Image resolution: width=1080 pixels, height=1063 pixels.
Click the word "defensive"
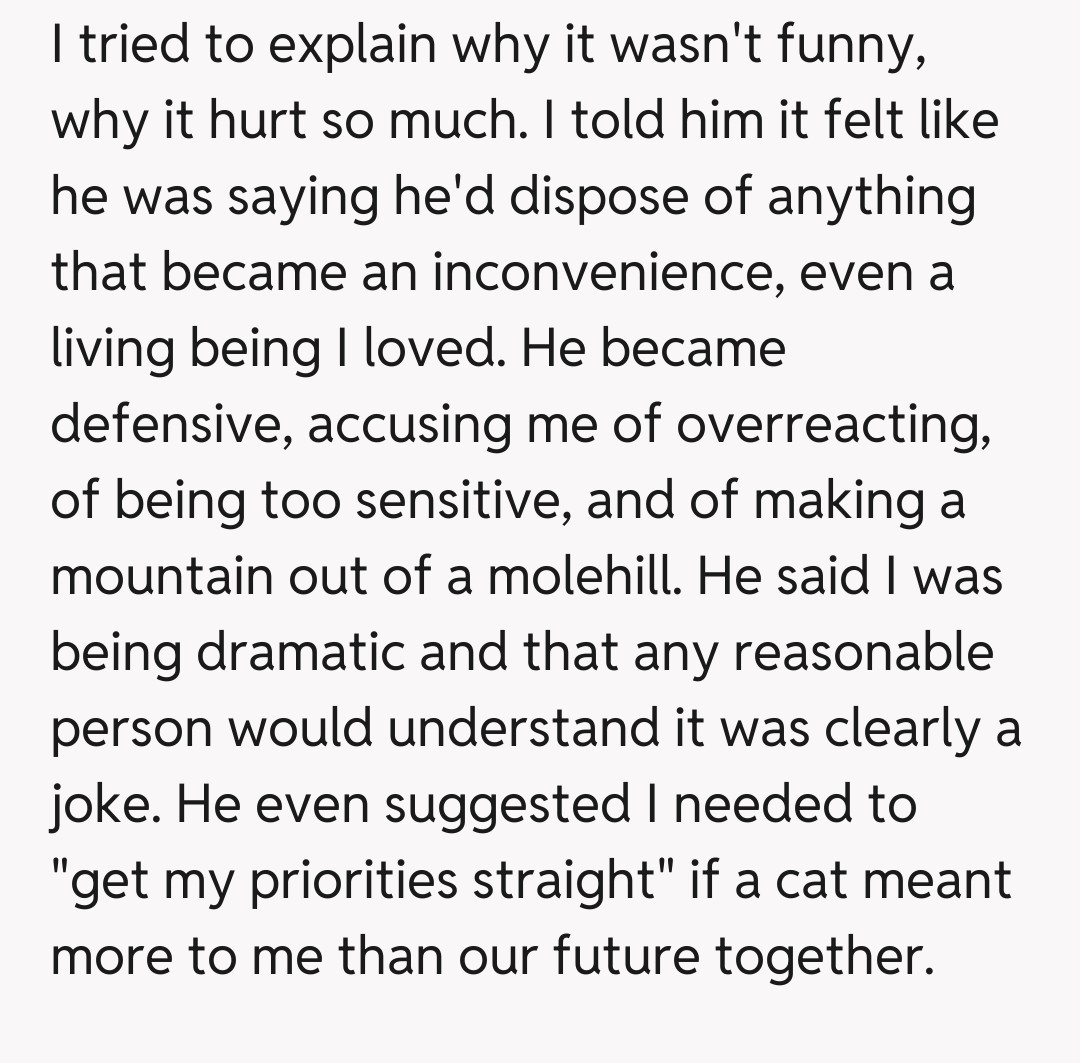coord(170,425)
